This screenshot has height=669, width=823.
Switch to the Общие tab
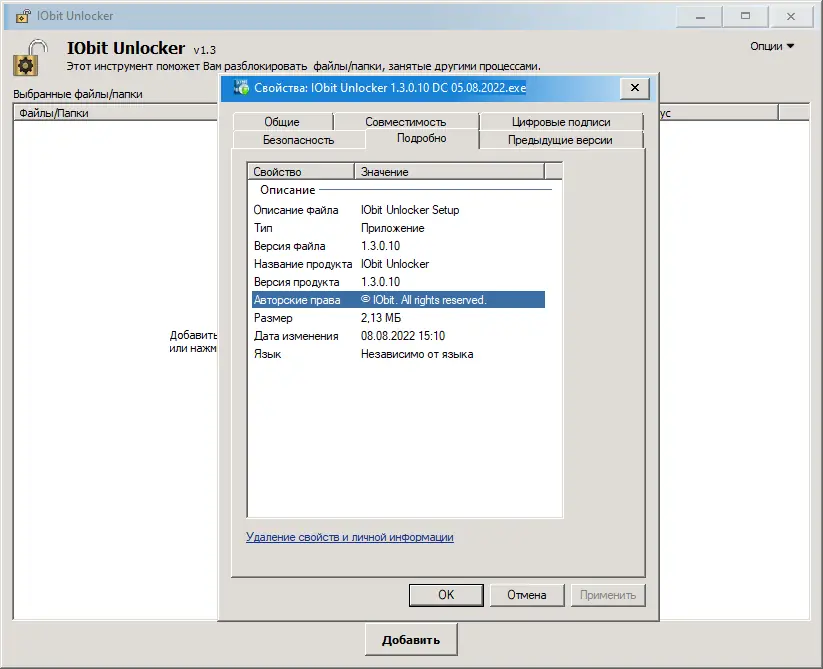282,122
